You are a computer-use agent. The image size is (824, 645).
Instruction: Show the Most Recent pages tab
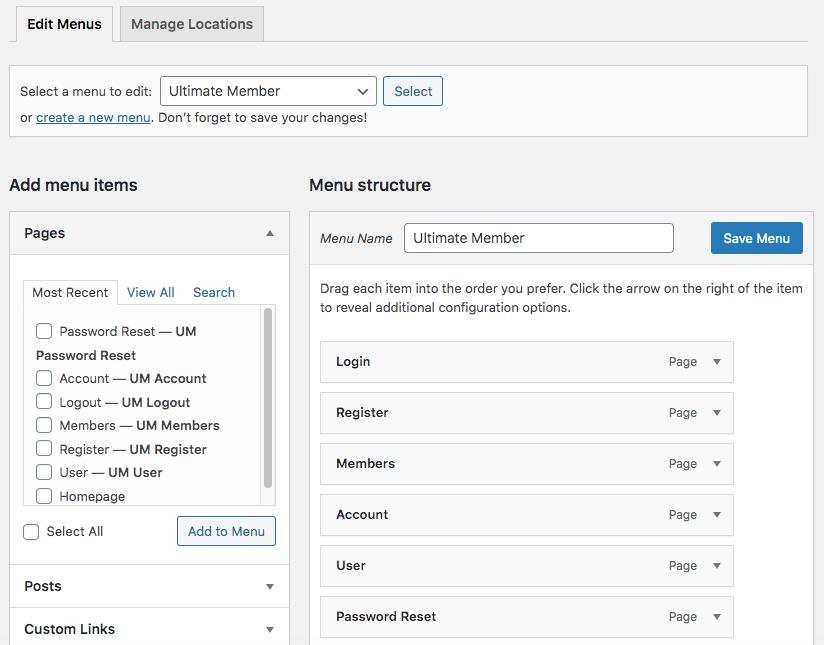point(70,292)
